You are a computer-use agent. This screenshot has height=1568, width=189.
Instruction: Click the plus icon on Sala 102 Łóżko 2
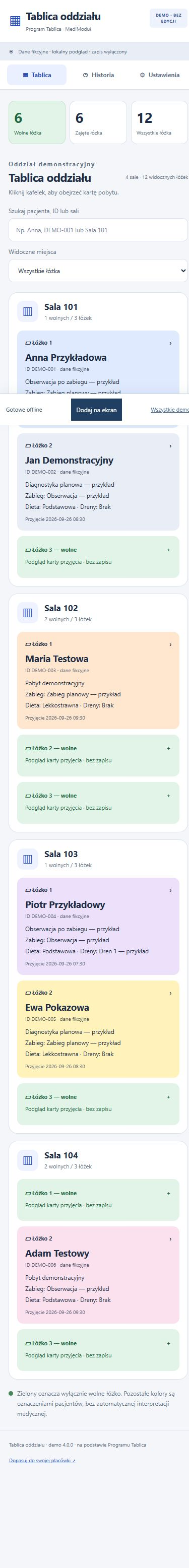(169, 748)
